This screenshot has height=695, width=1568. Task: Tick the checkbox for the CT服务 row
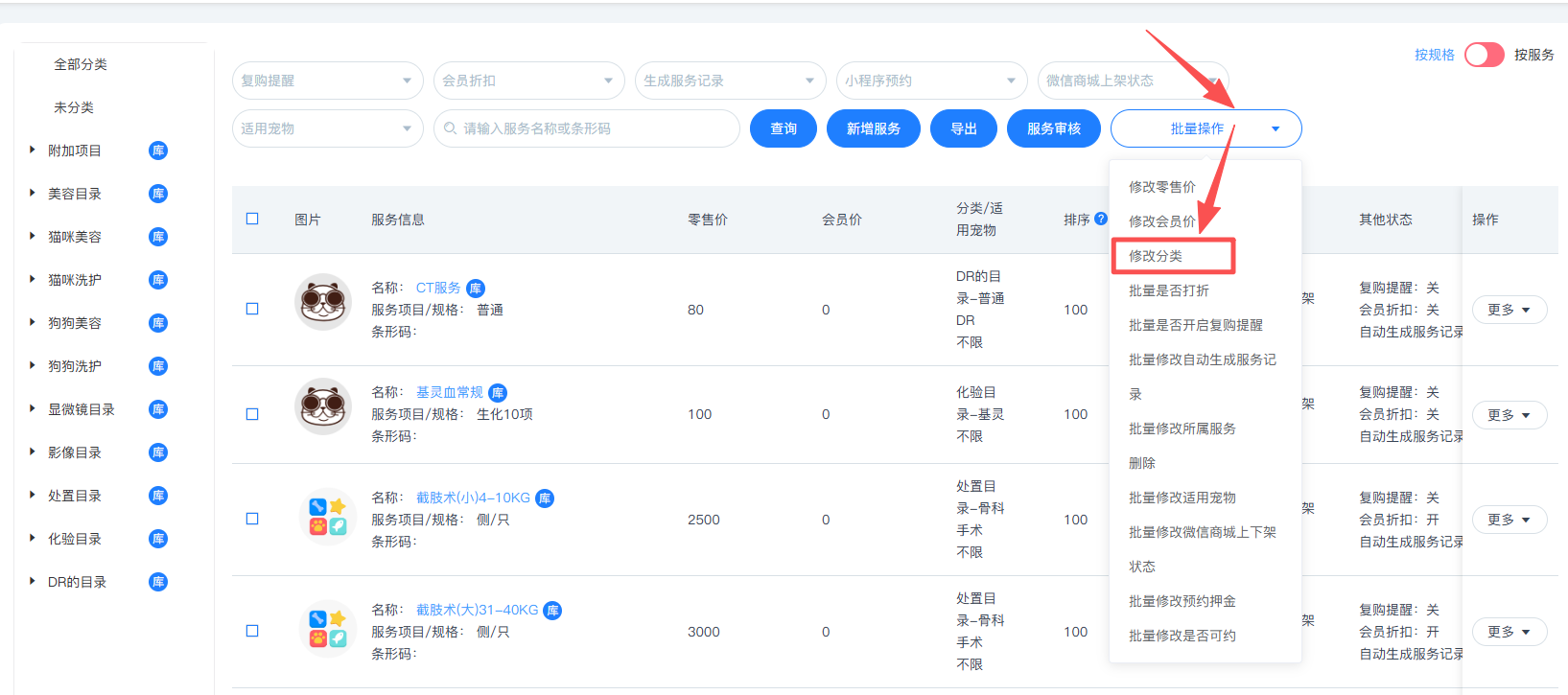252,309
